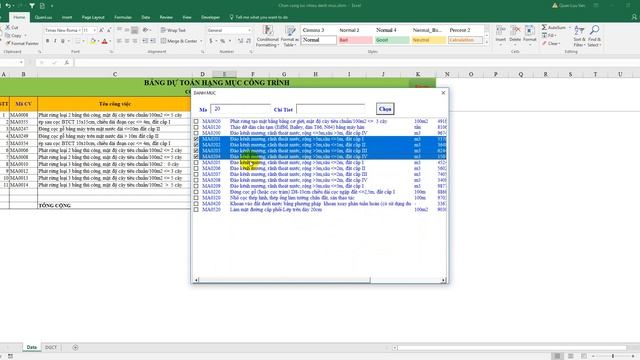
Task: Check the box for MA0020 row
Action: [x=196, y=121]
